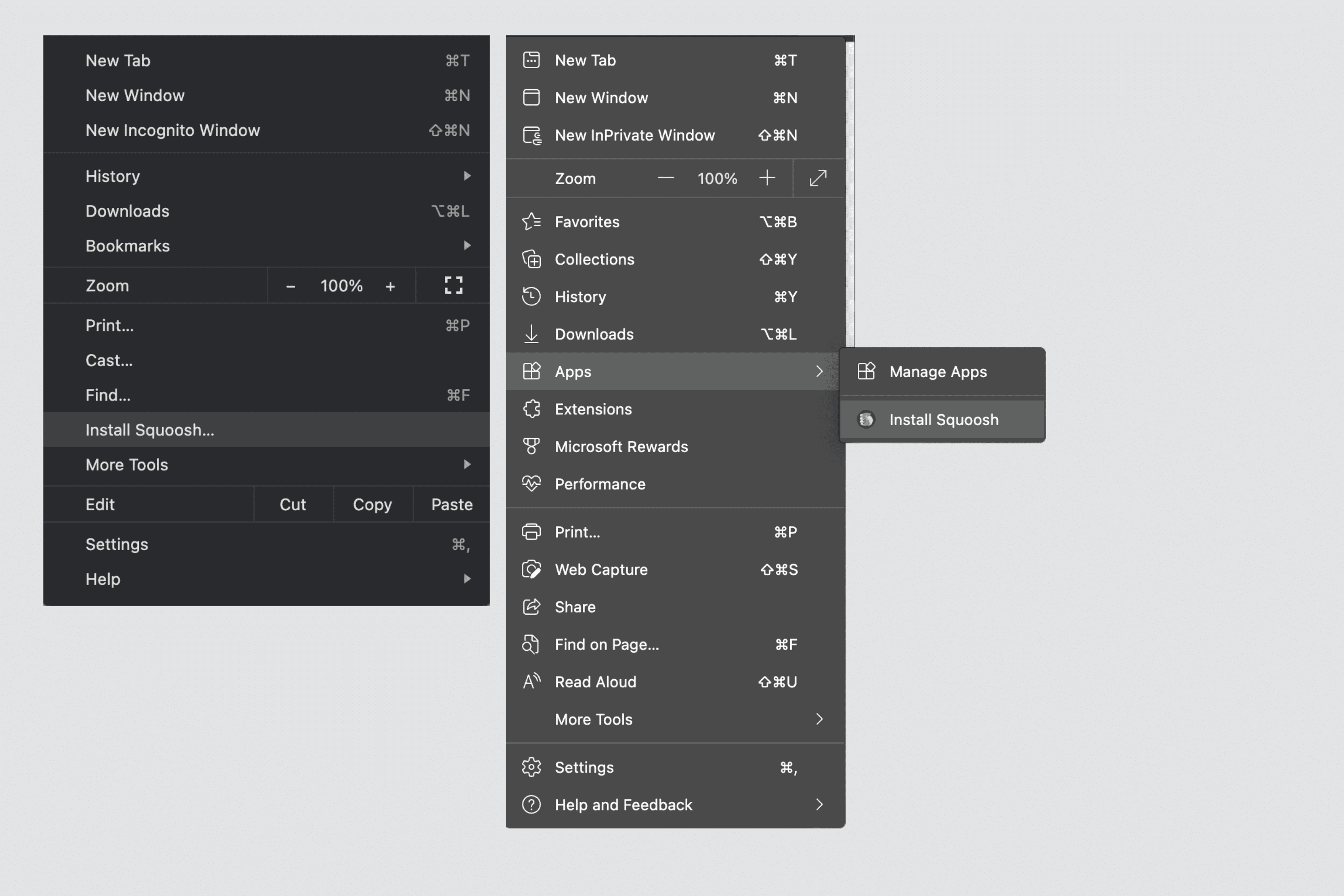Click the Favorites icon in Edge menu
The image size is (1344, 896).
point(531,221)
